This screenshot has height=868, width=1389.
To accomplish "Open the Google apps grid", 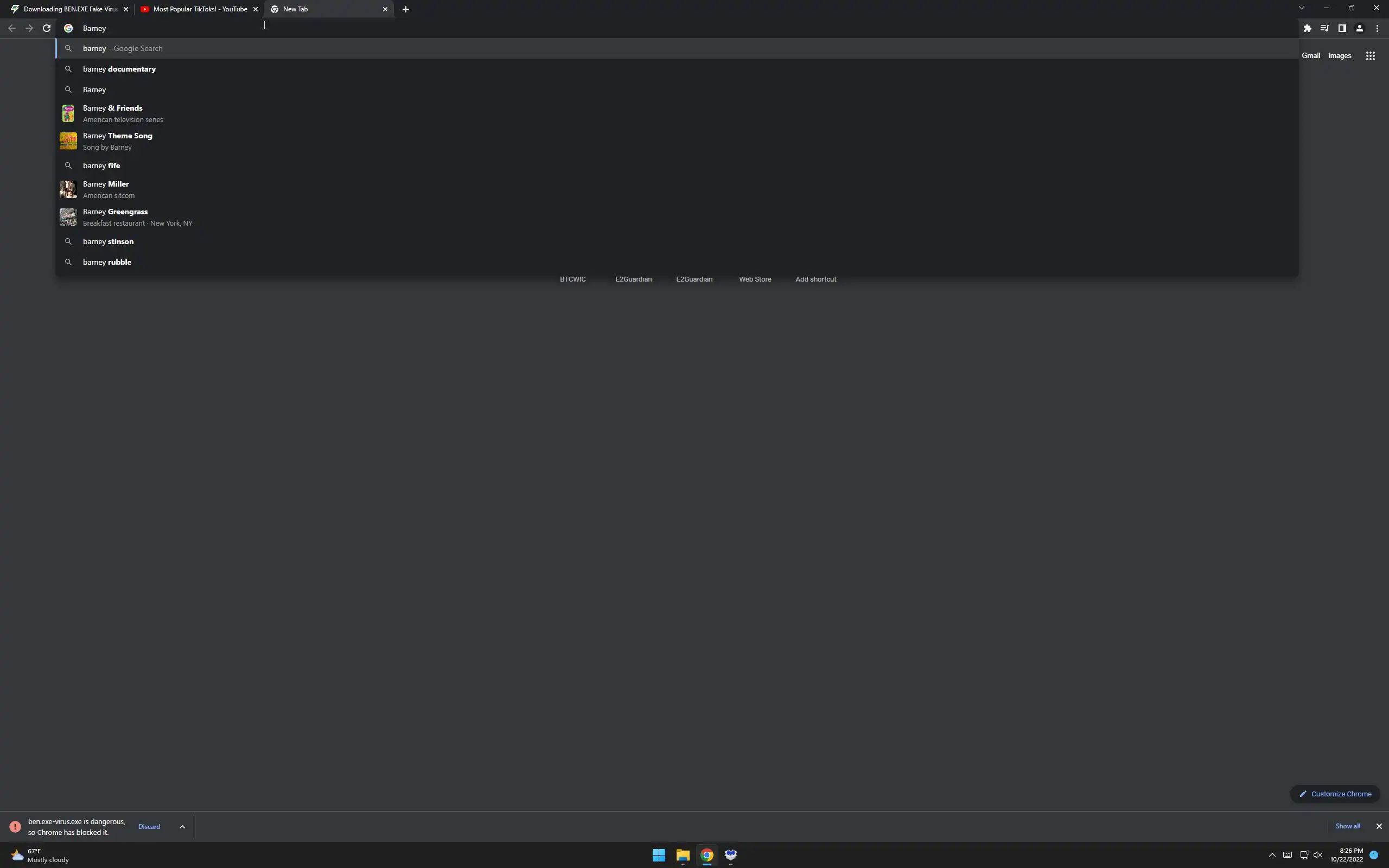I will 1370,56.
